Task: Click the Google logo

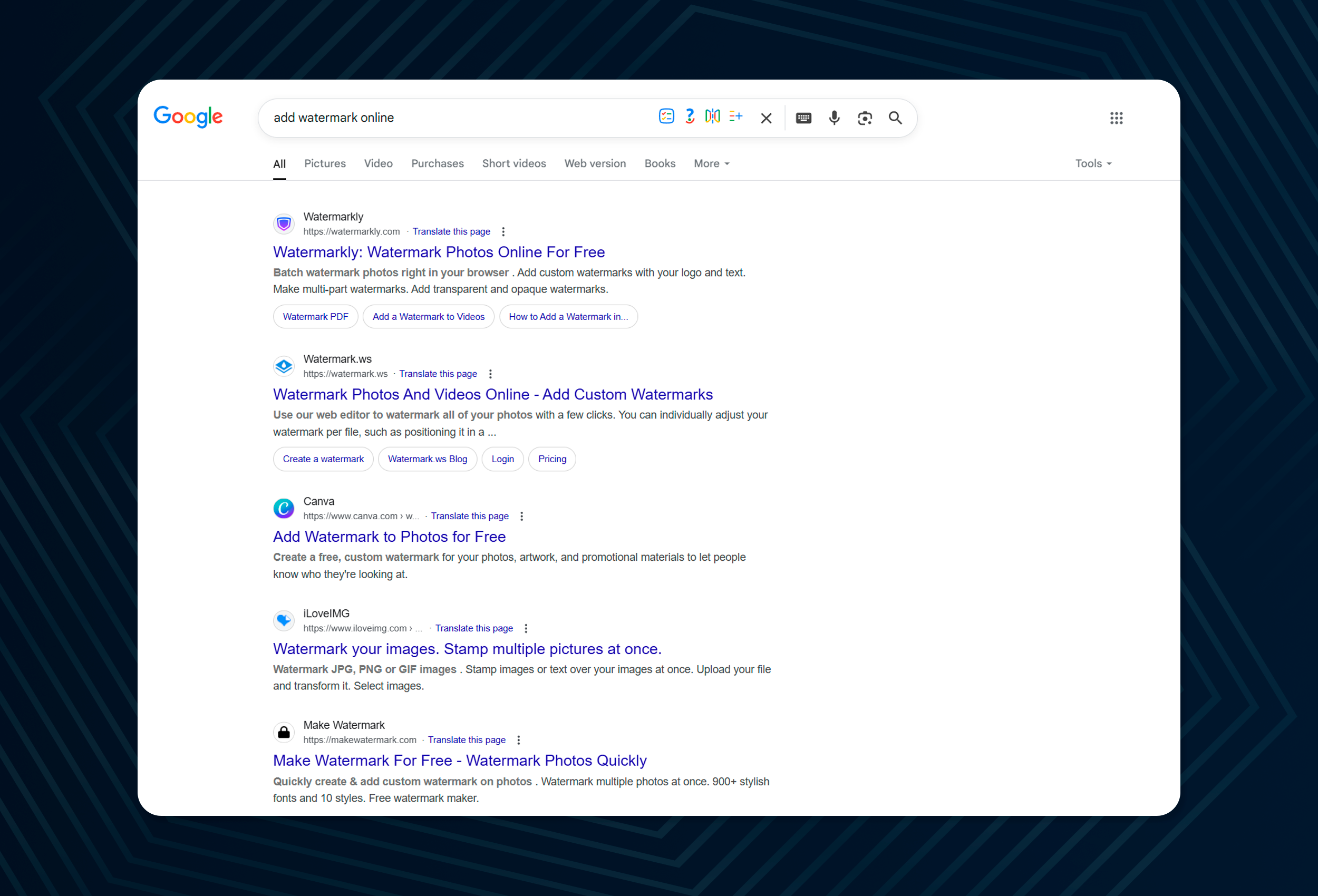Action: [x=188, y=117]
